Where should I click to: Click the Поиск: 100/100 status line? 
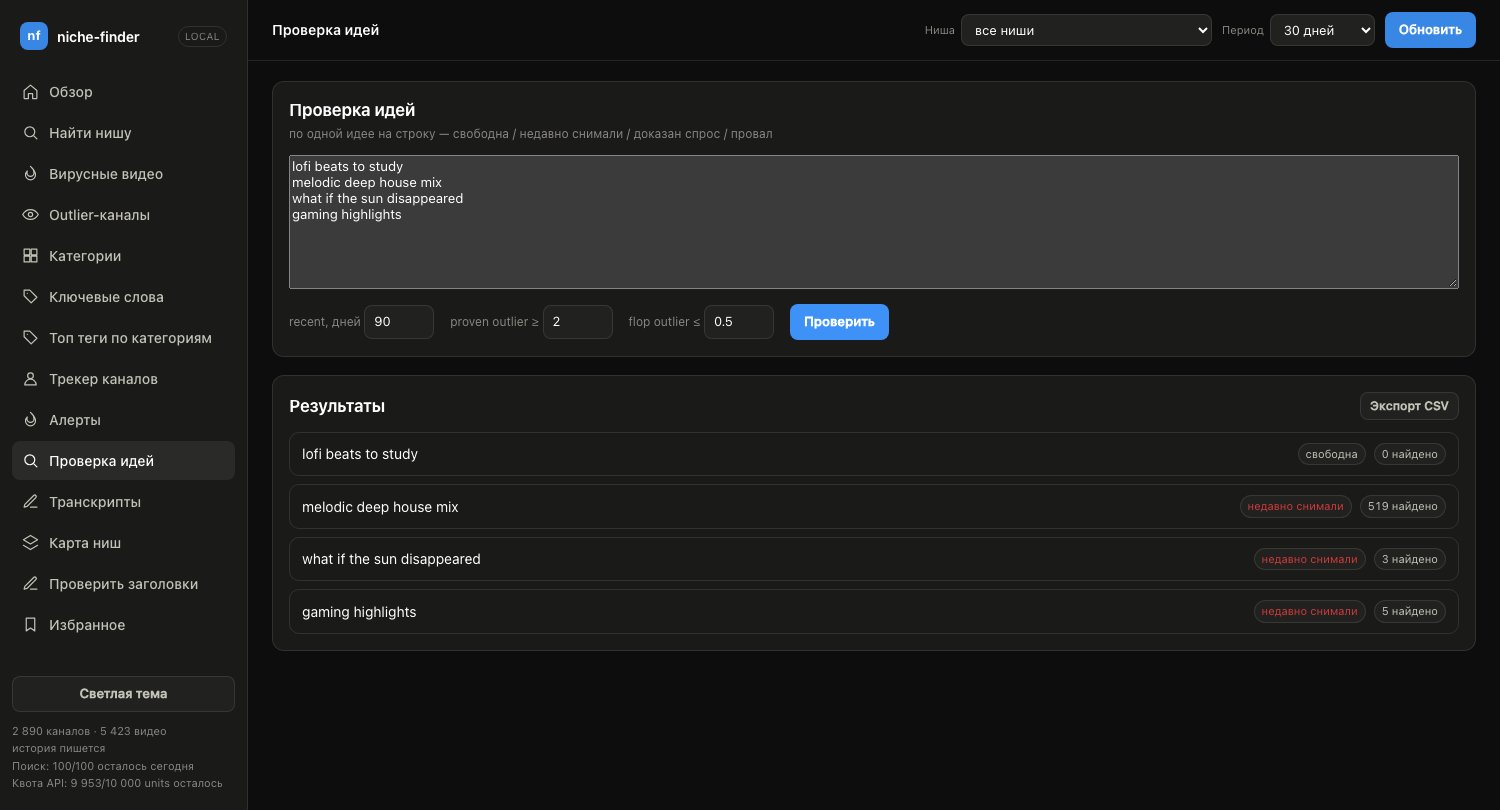[103, 766]
